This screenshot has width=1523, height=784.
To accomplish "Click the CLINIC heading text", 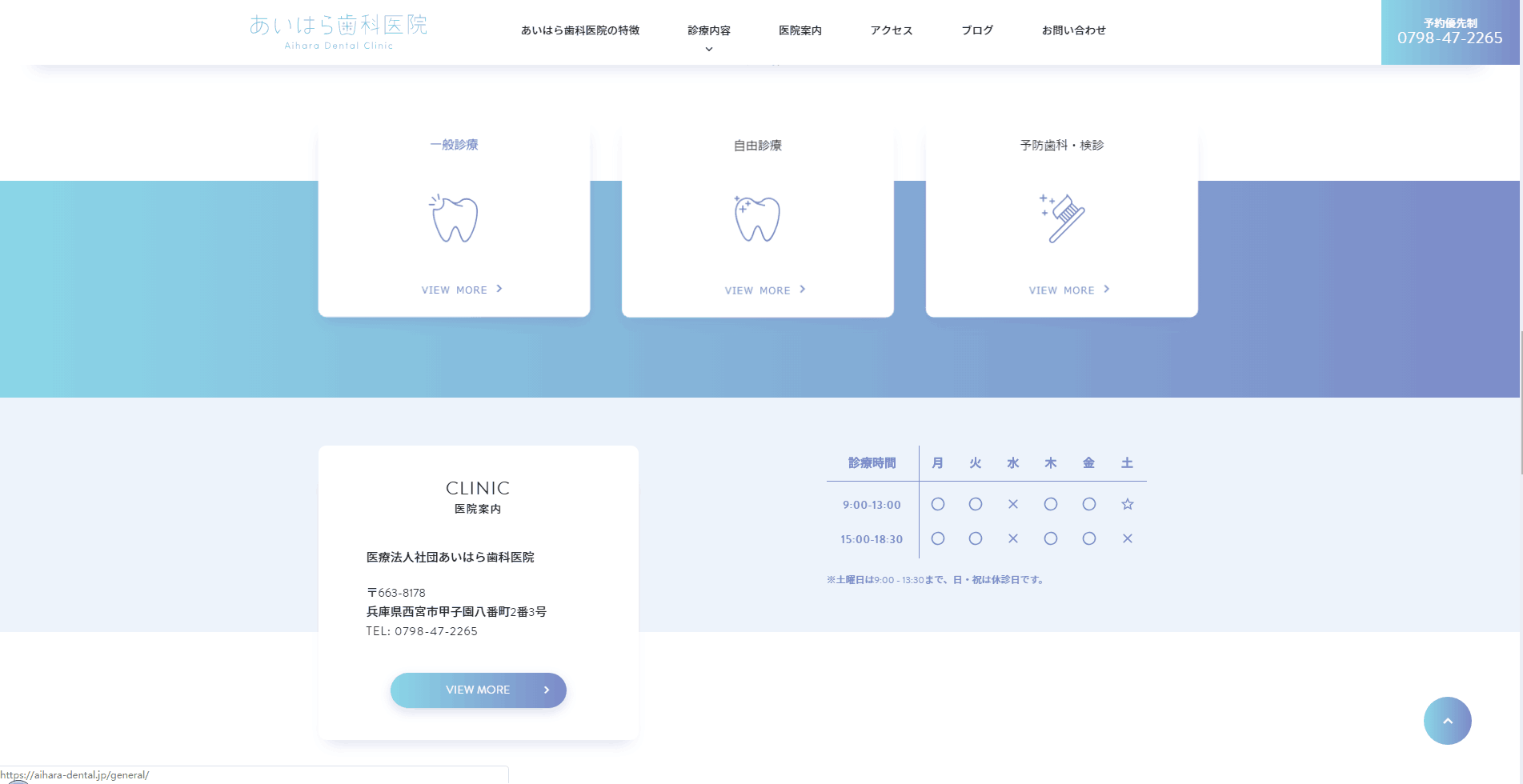I will (x=478, y=488).
